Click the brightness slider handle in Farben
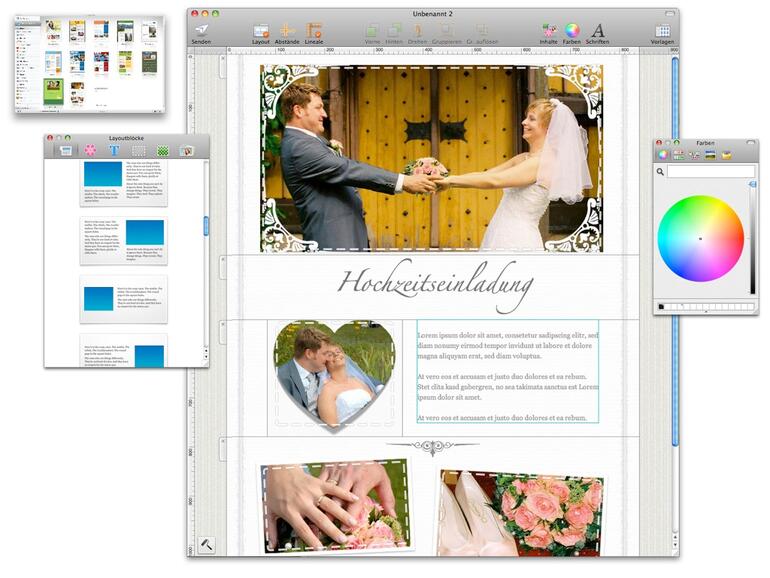Viewport: 770px width, 578px height. coord(752,184)
